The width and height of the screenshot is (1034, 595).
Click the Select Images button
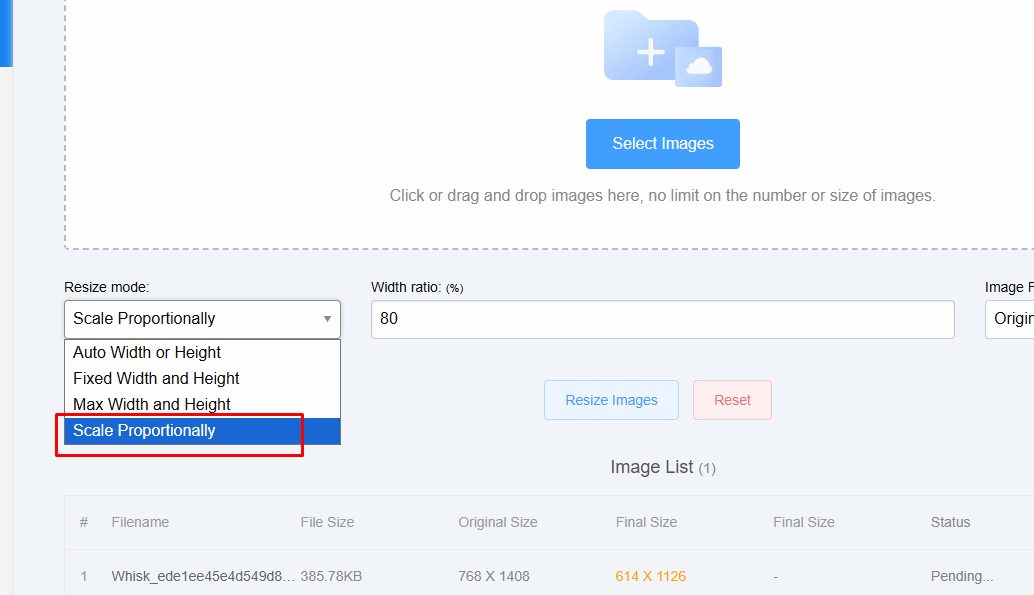click(663, 144)
